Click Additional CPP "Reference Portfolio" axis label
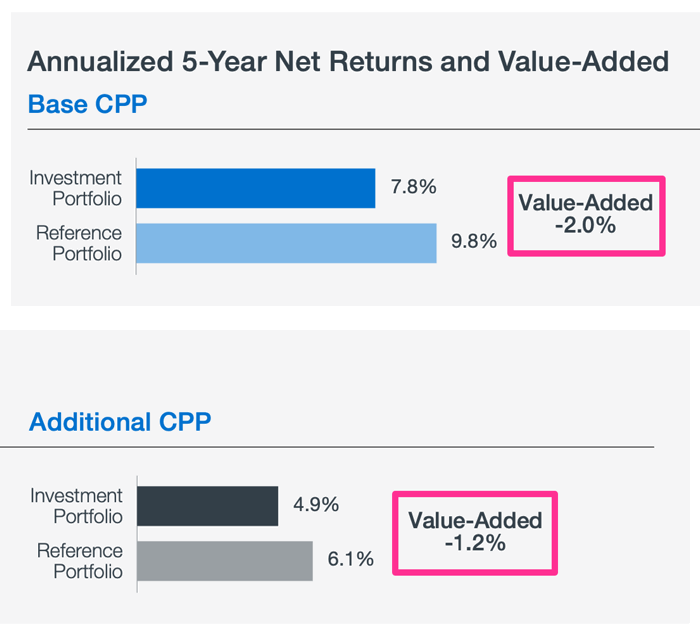This screenshot has width=700, height=636. tap(80, 561)
